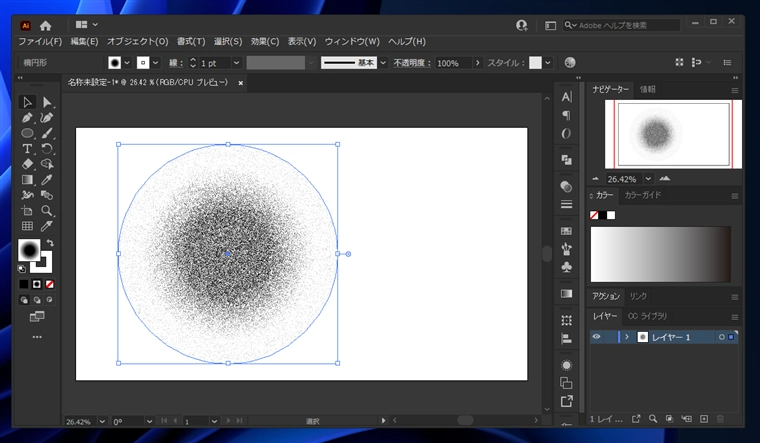
Task: Select the Artboard tool
Action: [27, 210]
